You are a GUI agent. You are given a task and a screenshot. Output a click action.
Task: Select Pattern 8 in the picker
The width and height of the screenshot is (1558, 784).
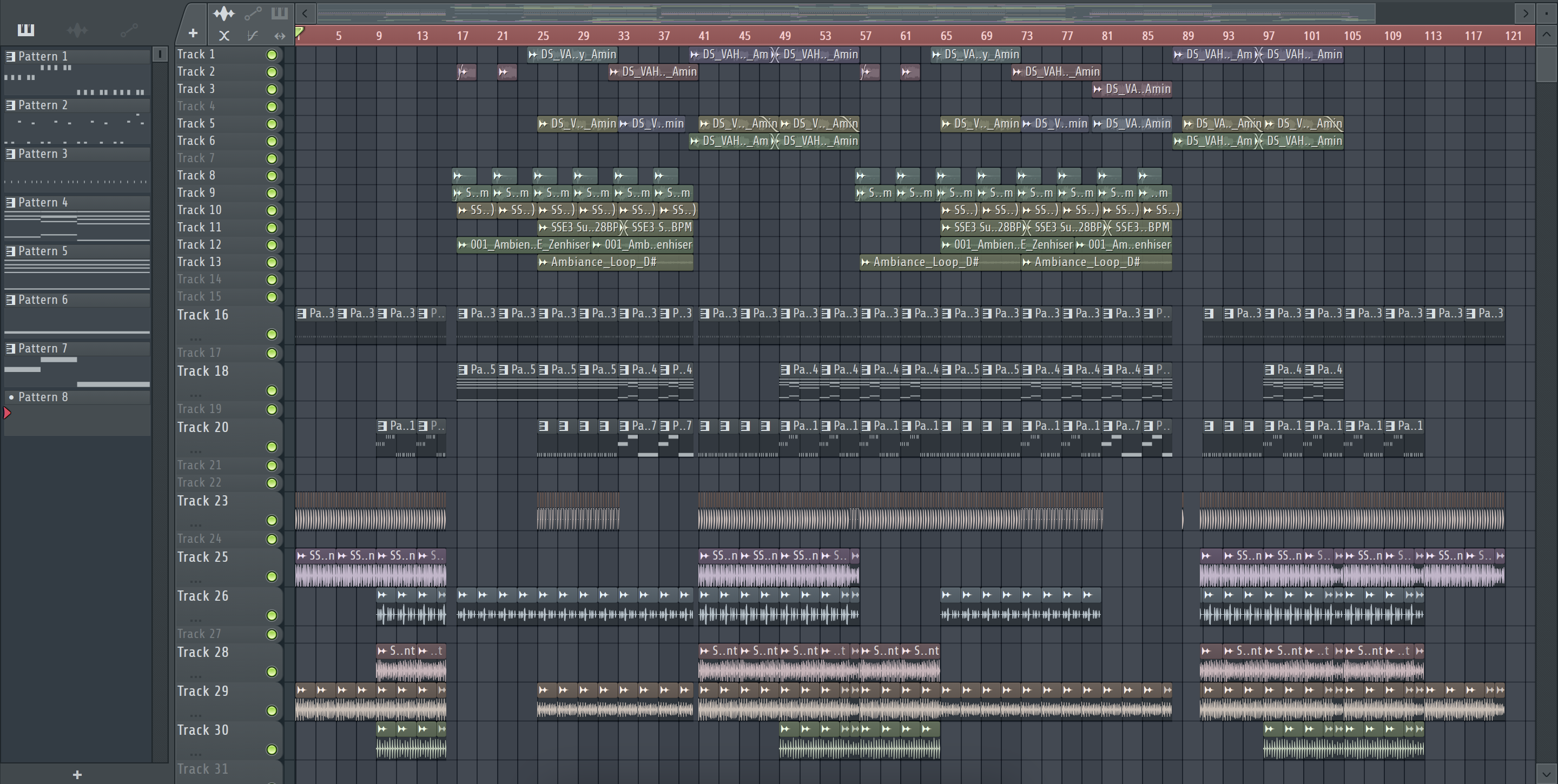tap(77, 397)
